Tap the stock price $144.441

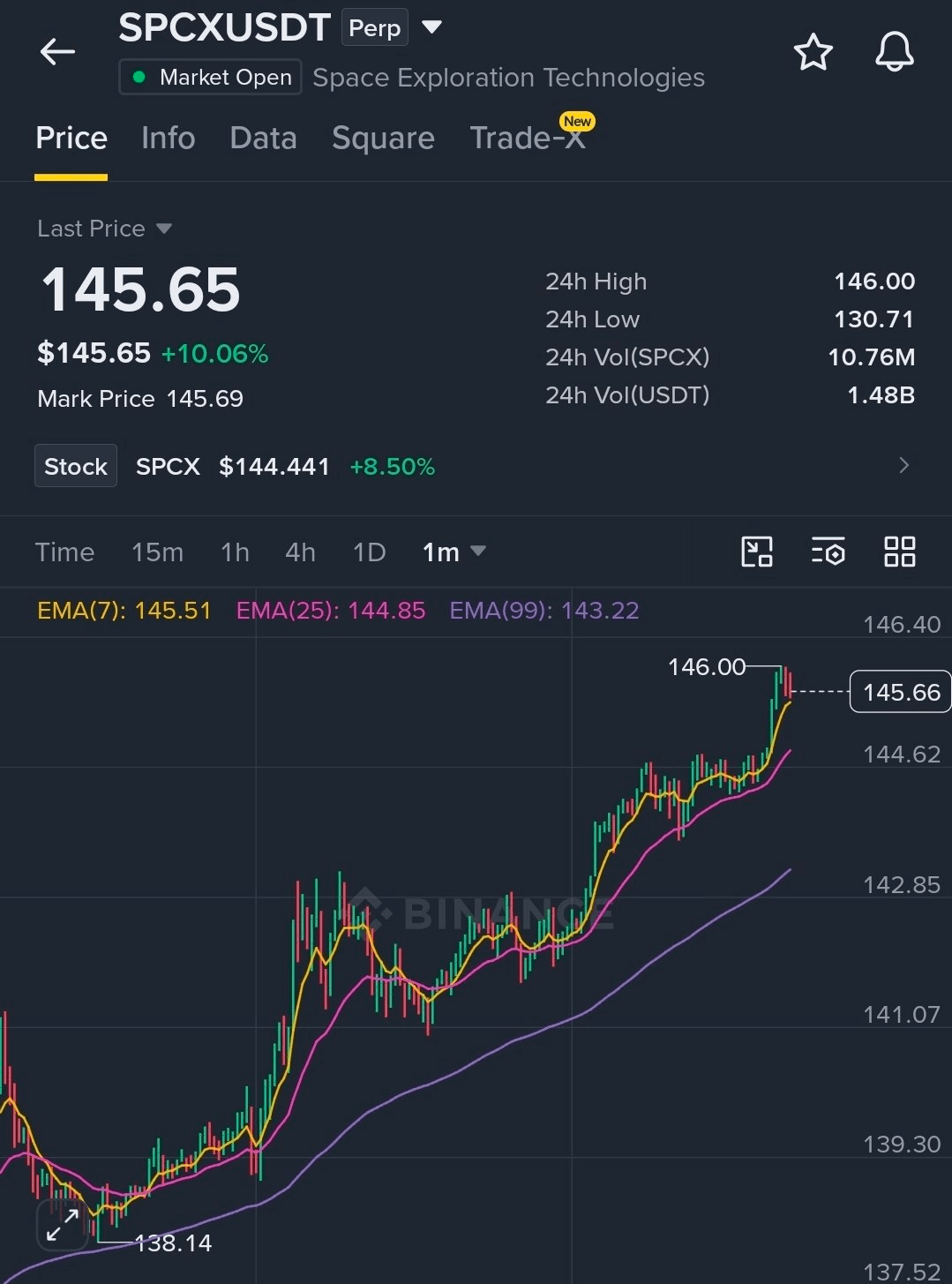[x=274, y=467]
